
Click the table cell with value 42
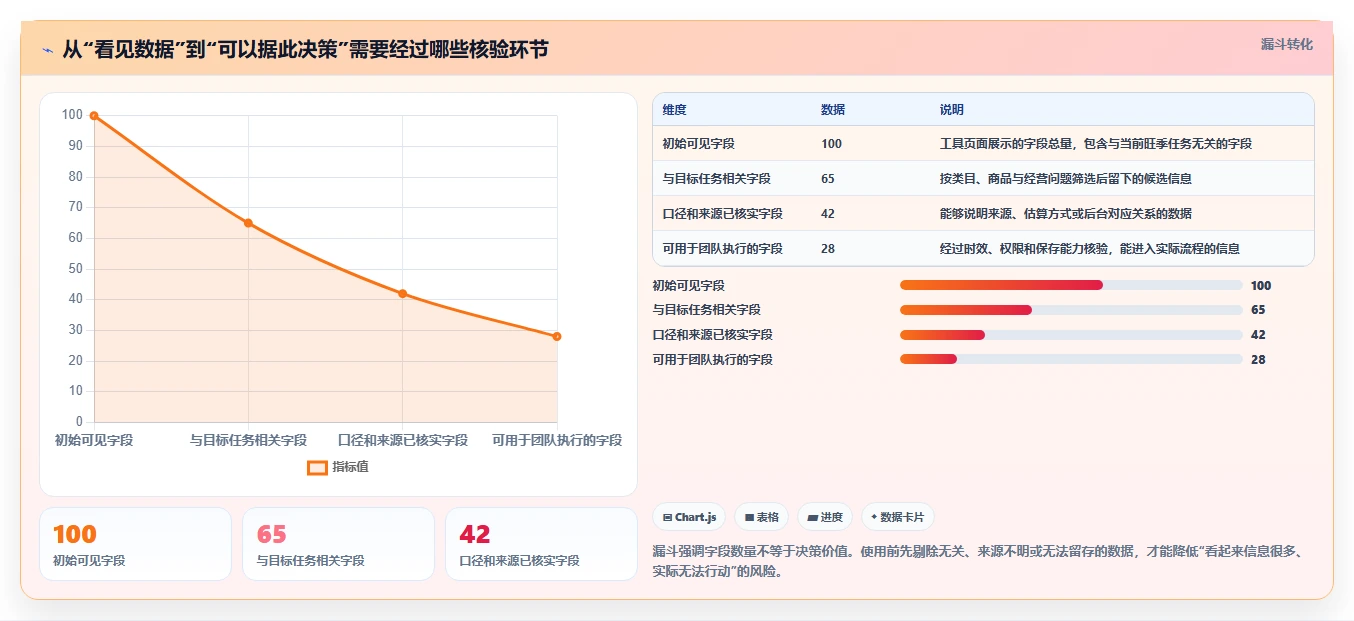828,214
